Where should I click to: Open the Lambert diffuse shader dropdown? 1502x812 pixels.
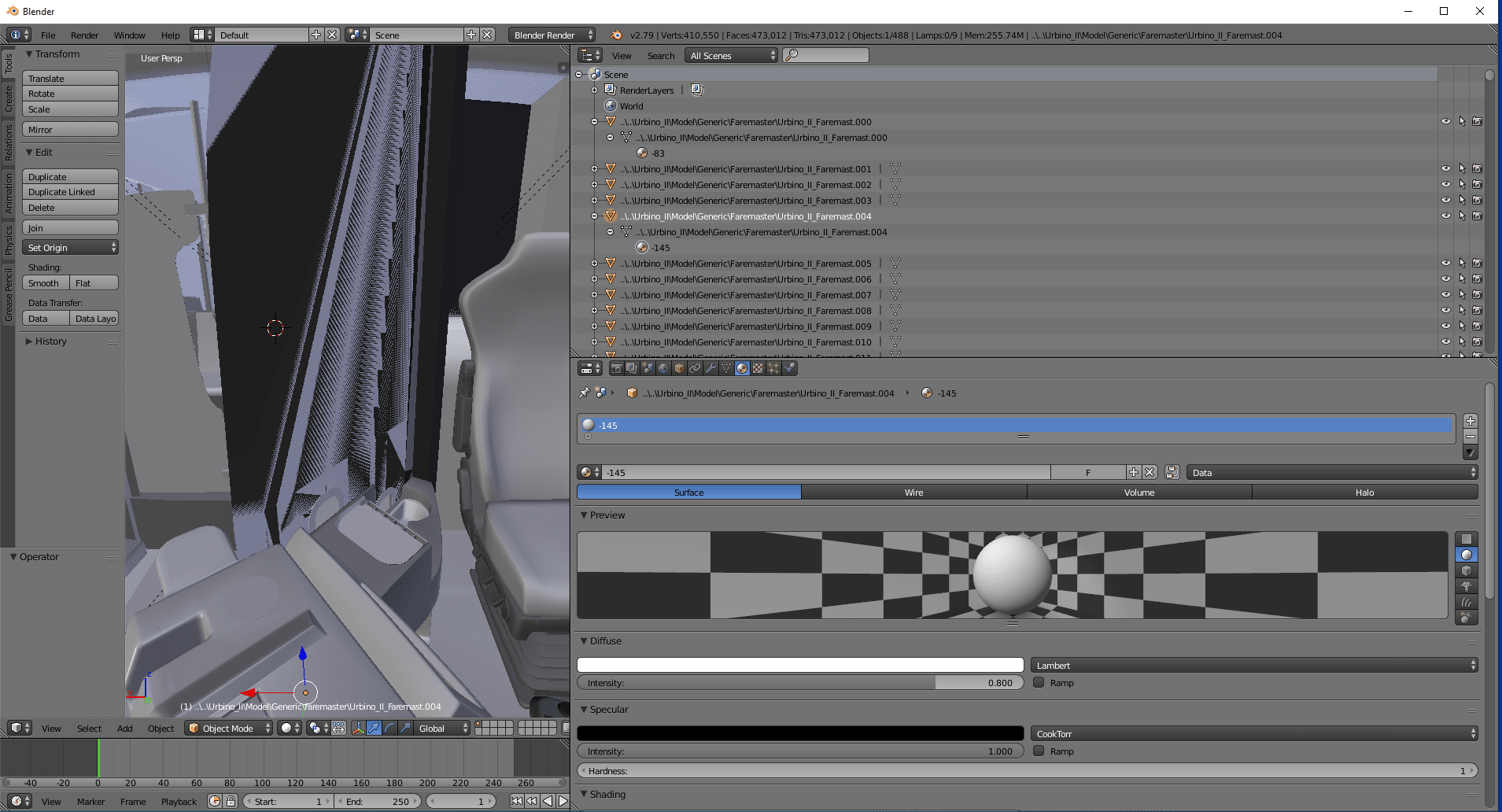coord(1254,666)
